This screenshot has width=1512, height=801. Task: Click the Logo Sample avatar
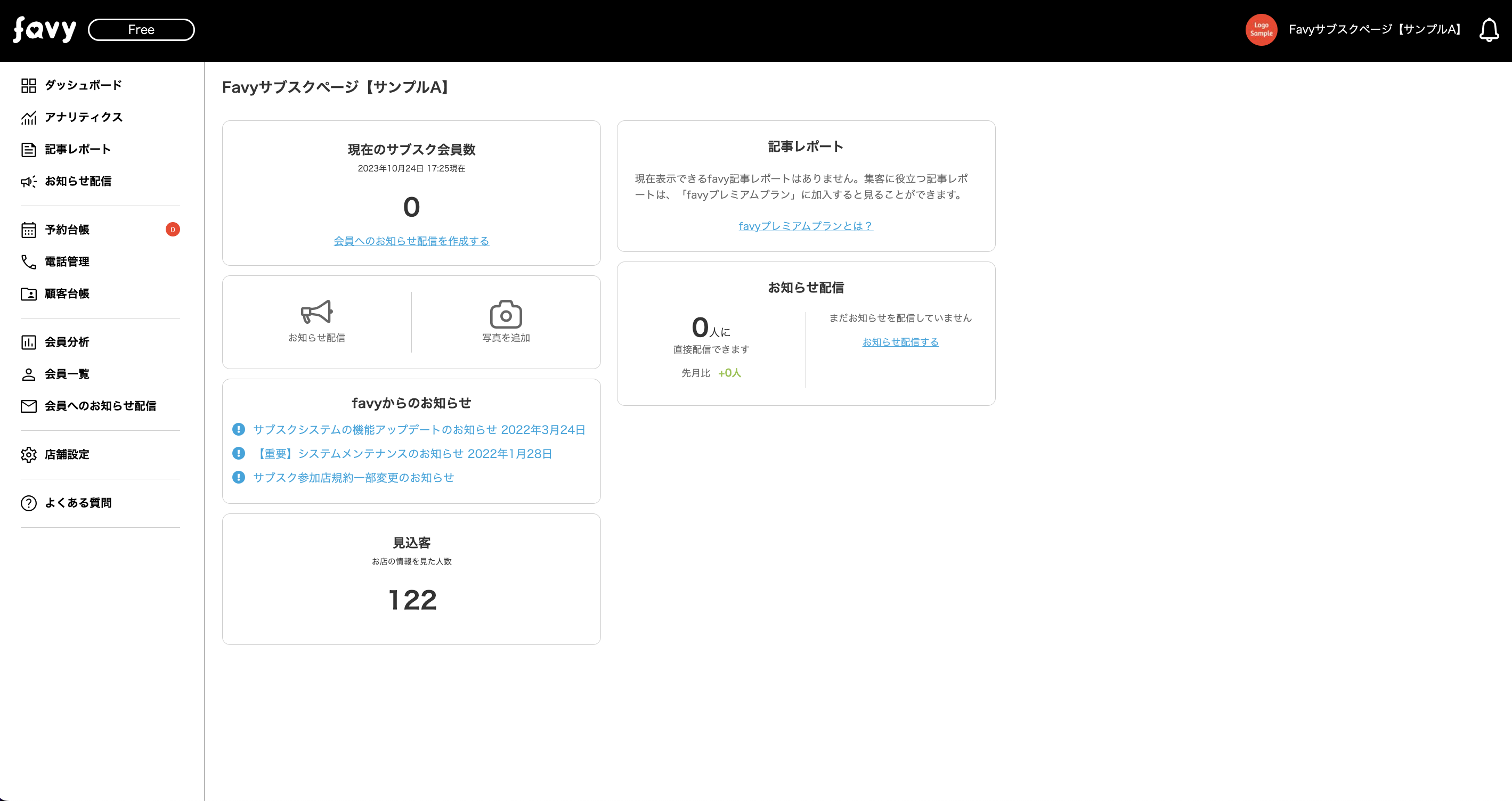click(x=1261, y=29)
